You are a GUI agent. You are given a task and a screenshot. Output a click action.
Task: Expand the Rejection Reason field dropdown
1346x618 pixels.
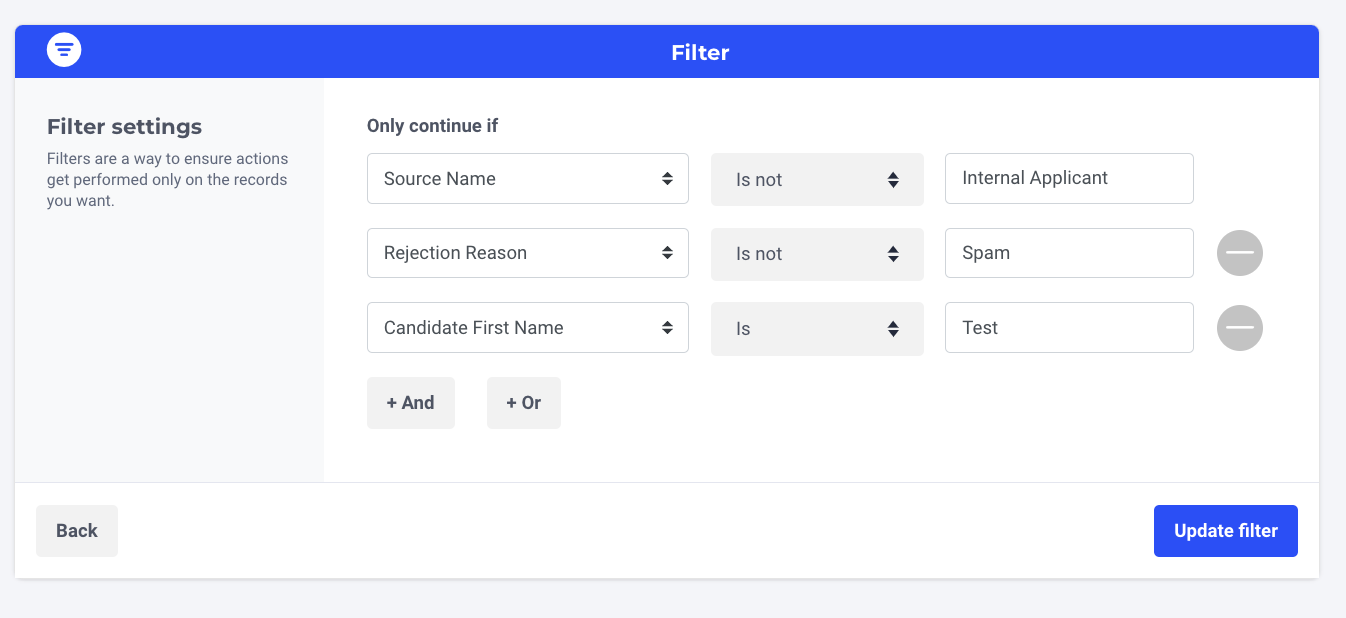[x=527, y=253]
